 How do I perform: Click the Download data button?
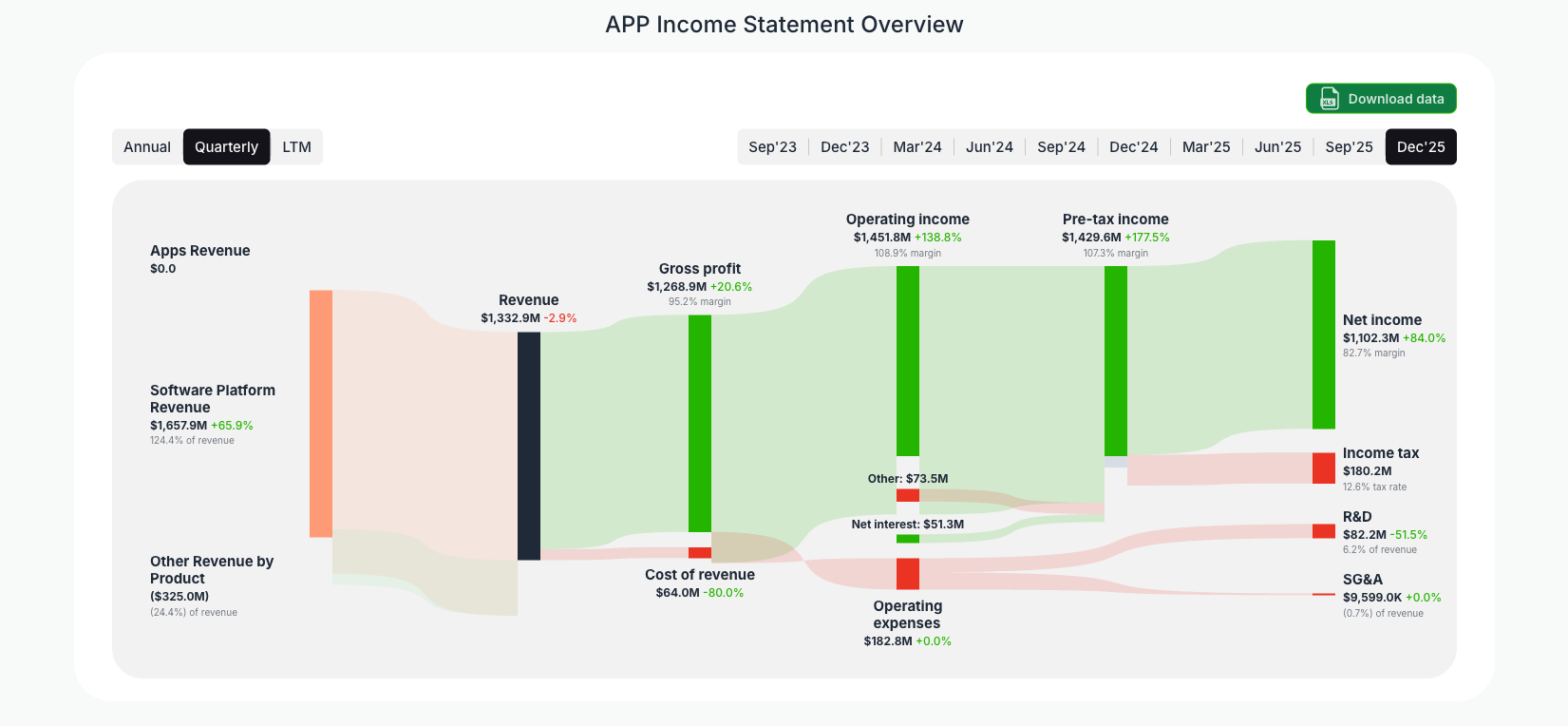click(x=1380, y=98)
